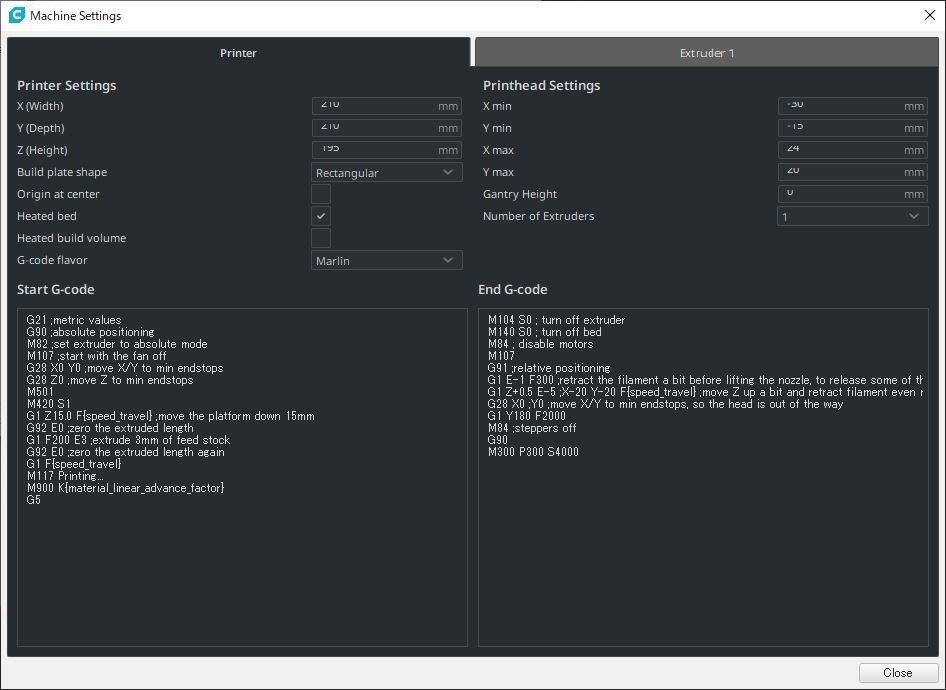Switch to the Printer tab
Screen dimensions: 946x690
point(238,52)
